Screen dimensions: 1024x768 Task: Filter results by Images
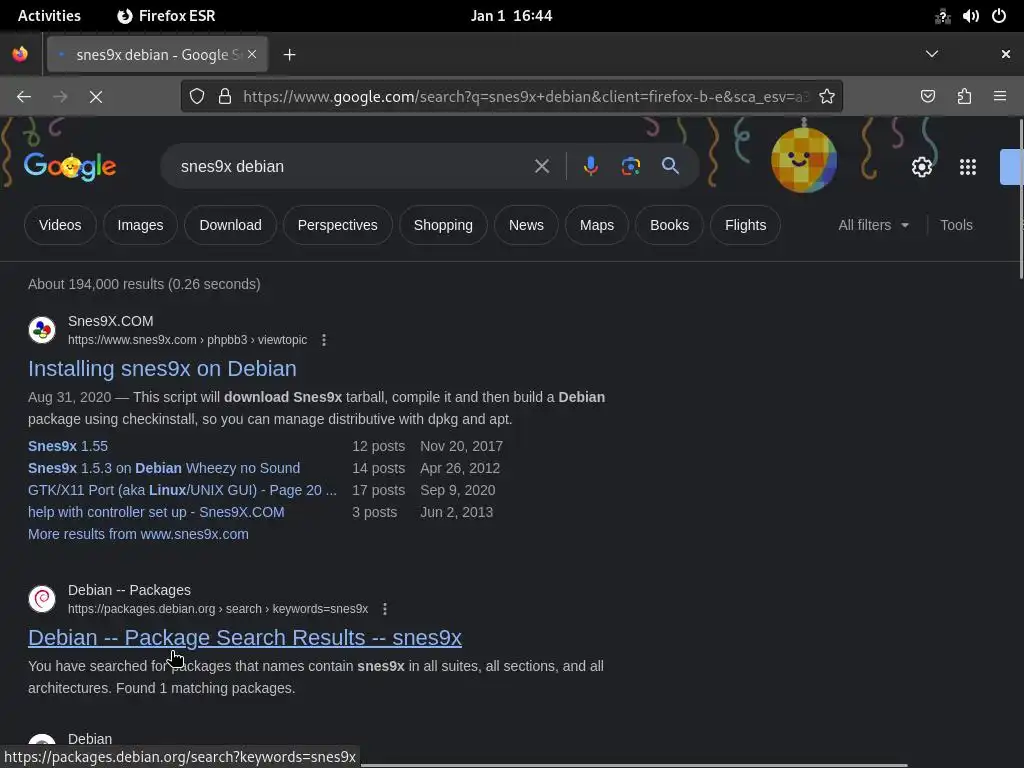click(x=140, y=225)
